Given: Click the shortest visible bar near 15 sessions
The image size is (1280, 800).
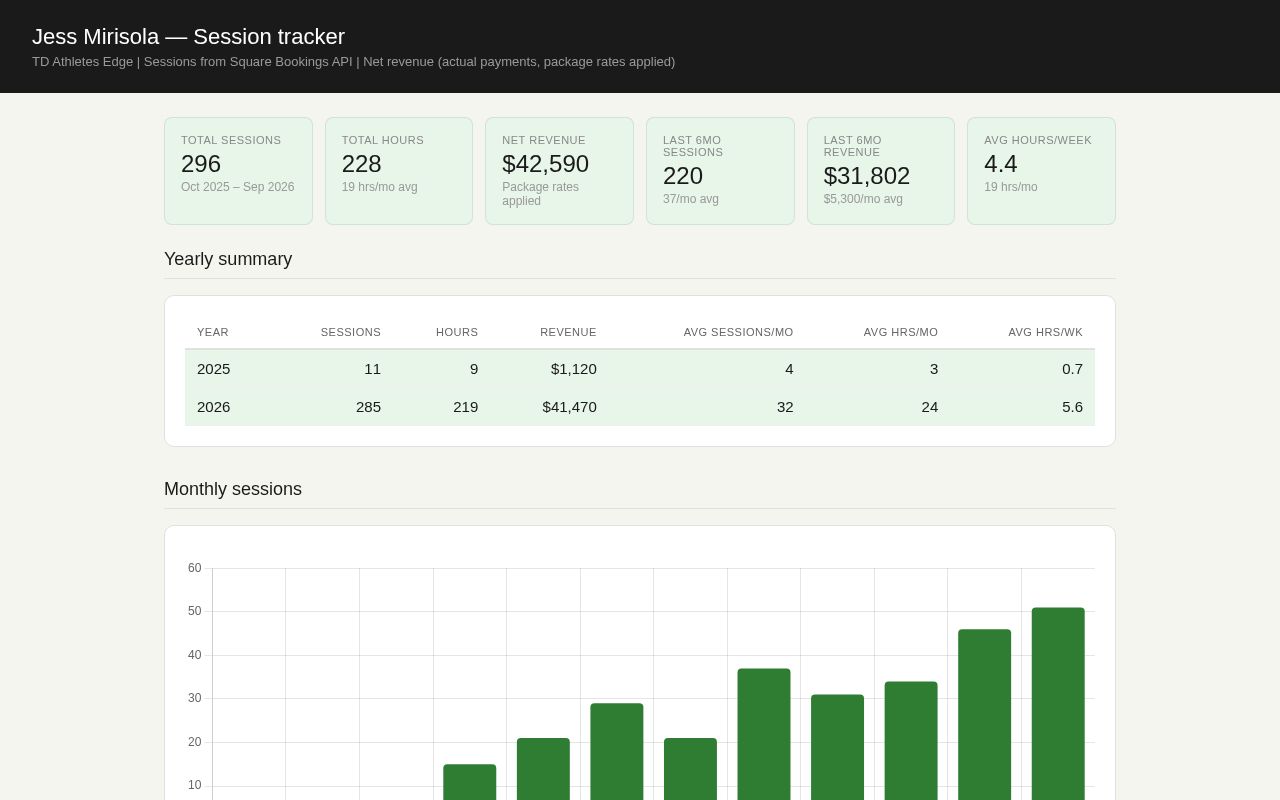Looking at the screenshot, I should 470,782.
